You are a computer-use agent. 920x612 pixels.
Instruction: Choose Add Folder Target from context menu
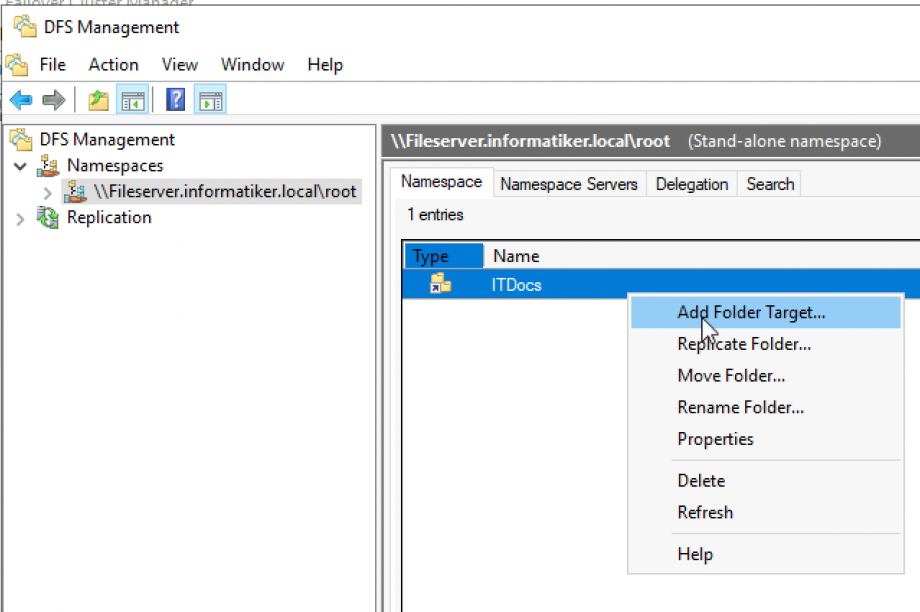pos(751,312)
